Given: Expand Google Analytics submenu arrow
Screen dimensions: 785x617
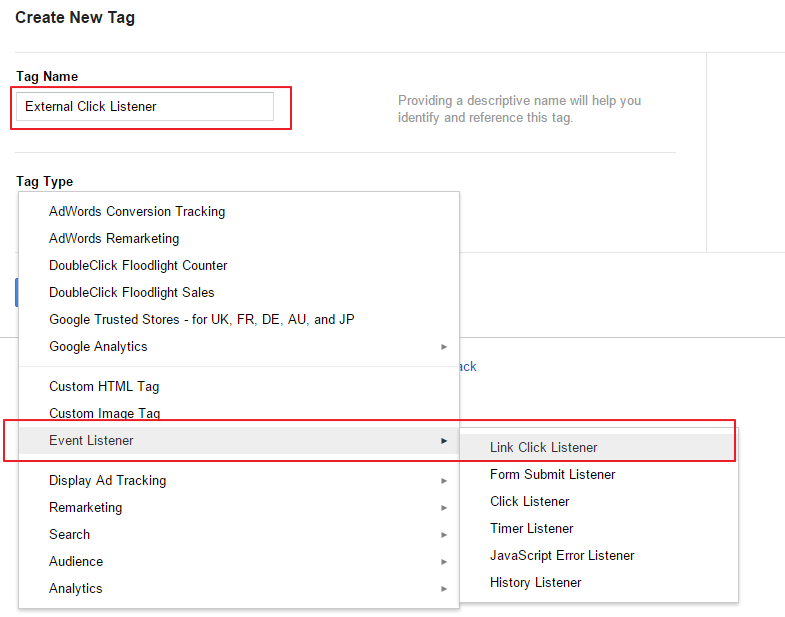Looking at the screenshot, I should pos(444,347).
